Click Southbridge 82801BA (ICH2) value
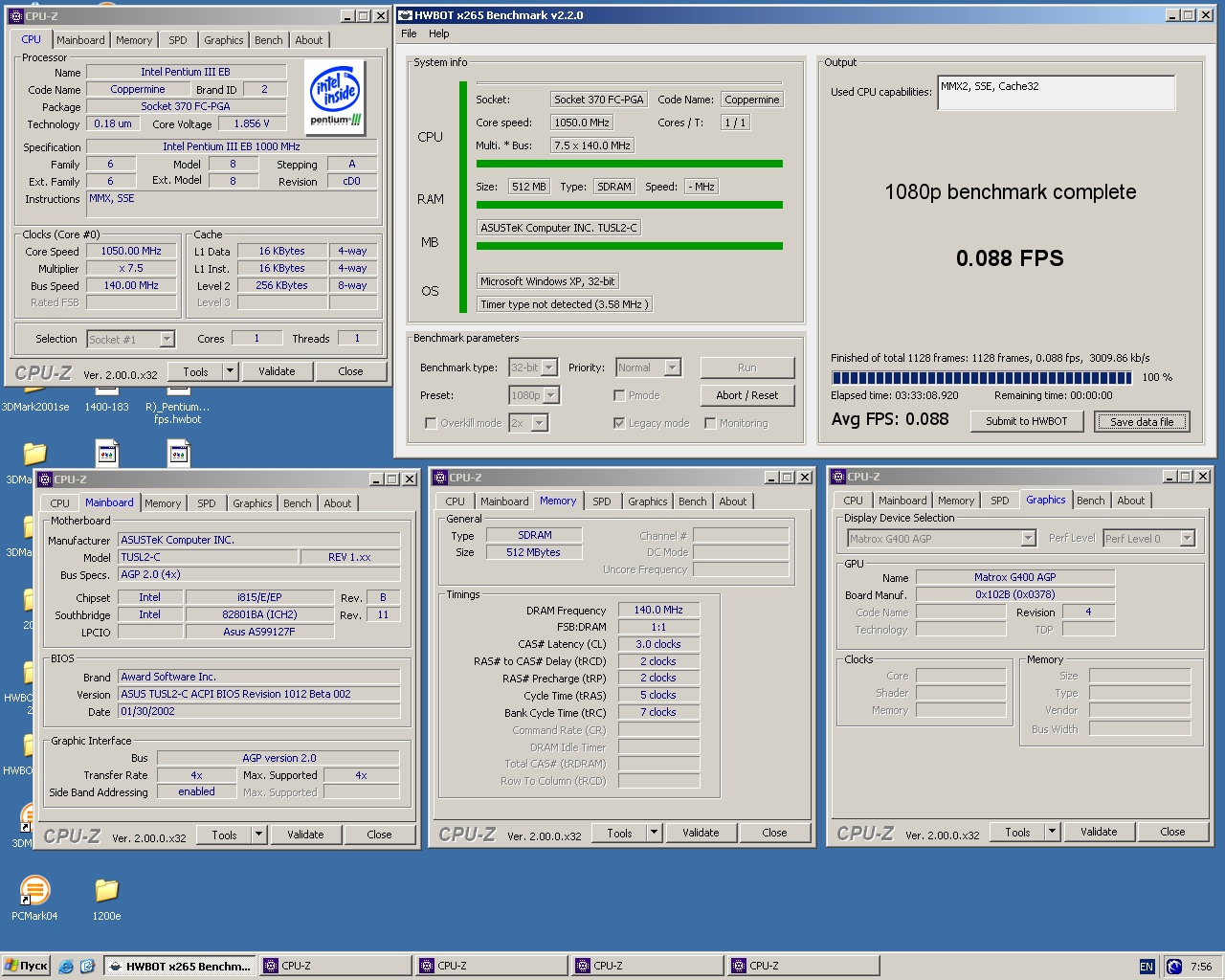Screen dimensions: 1225x980 coord(259,614)
